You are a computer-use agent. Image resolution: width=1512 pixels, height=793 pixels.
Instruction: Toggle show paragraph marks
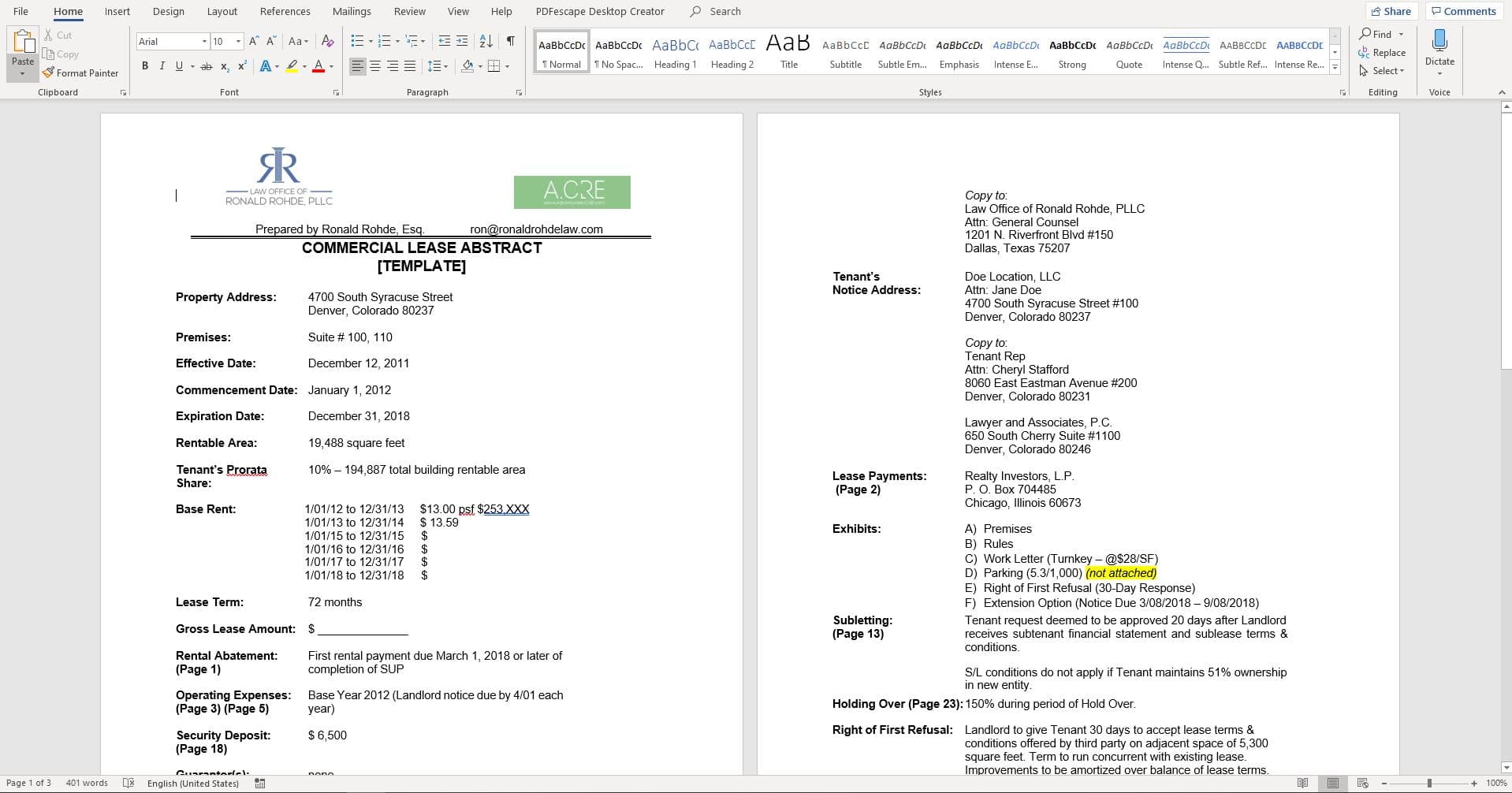pyautogui.click(x=511, y=41)
